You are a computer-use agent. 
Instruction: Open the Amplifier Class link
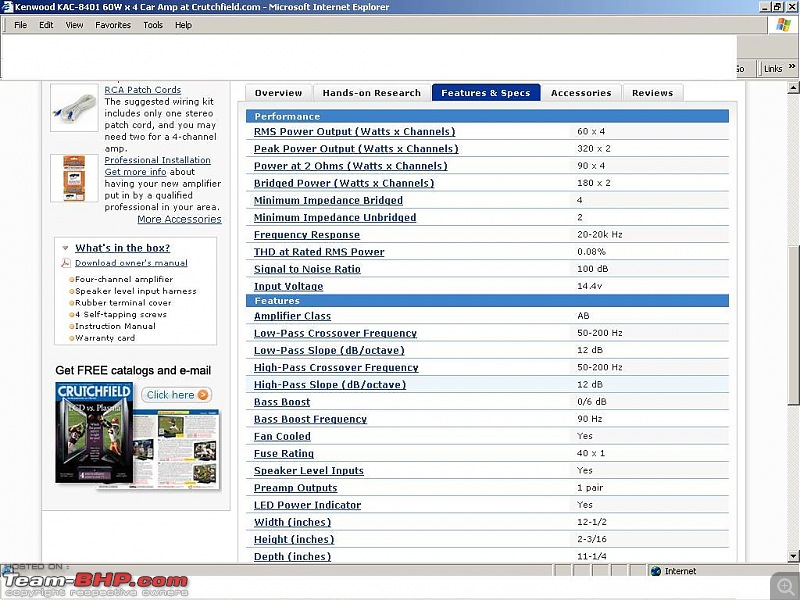point(292,316)
